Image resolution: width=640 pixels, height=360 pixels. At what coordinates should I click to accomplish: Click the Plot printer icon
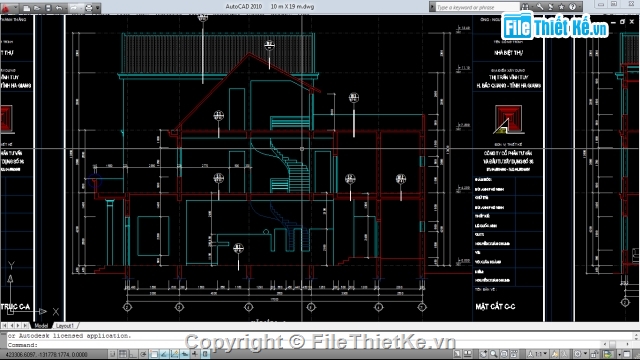(89, 8)
